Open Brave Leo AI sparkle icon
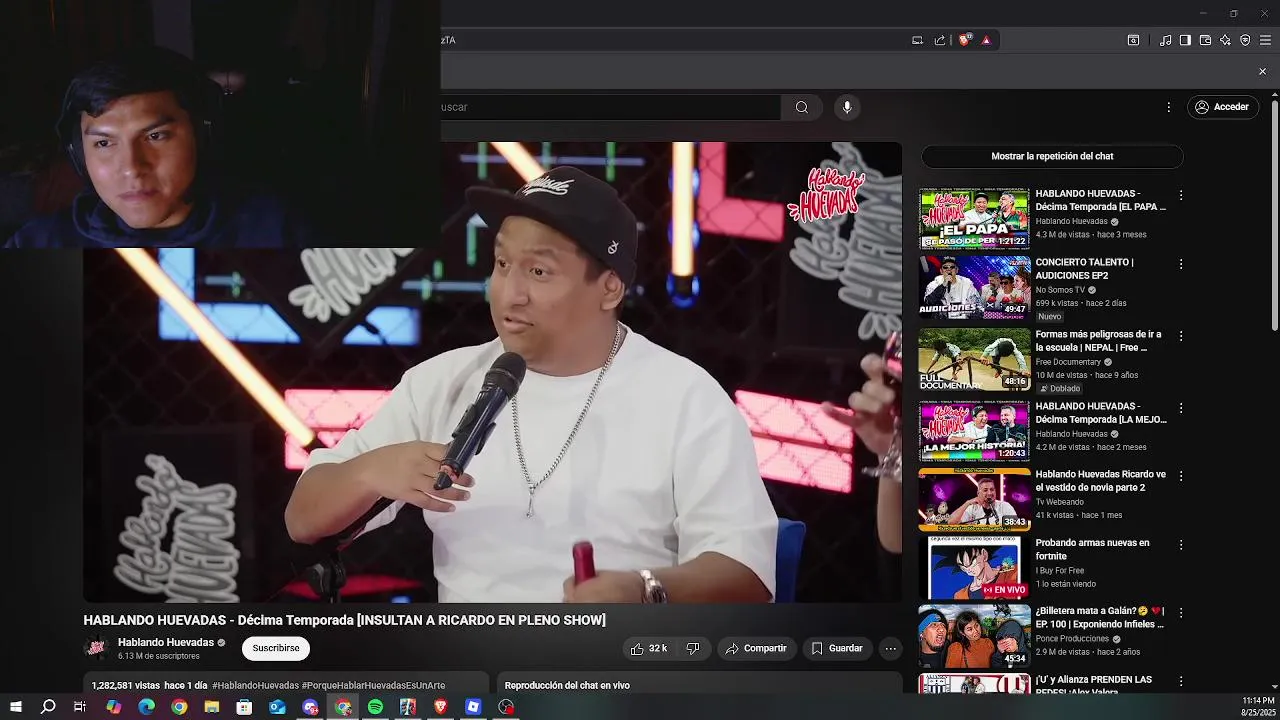 click(1225, 40)
